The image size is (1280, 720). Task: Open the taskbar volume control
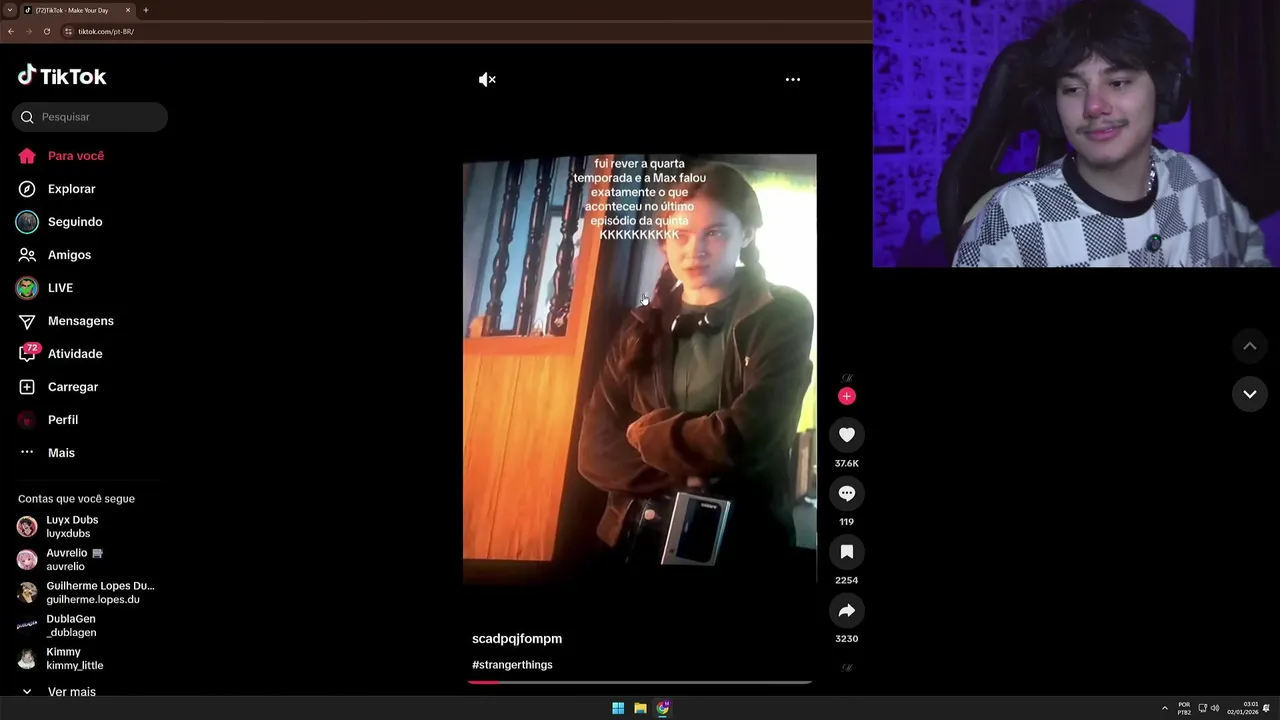pyautogui.click(x=1215, y=708)
